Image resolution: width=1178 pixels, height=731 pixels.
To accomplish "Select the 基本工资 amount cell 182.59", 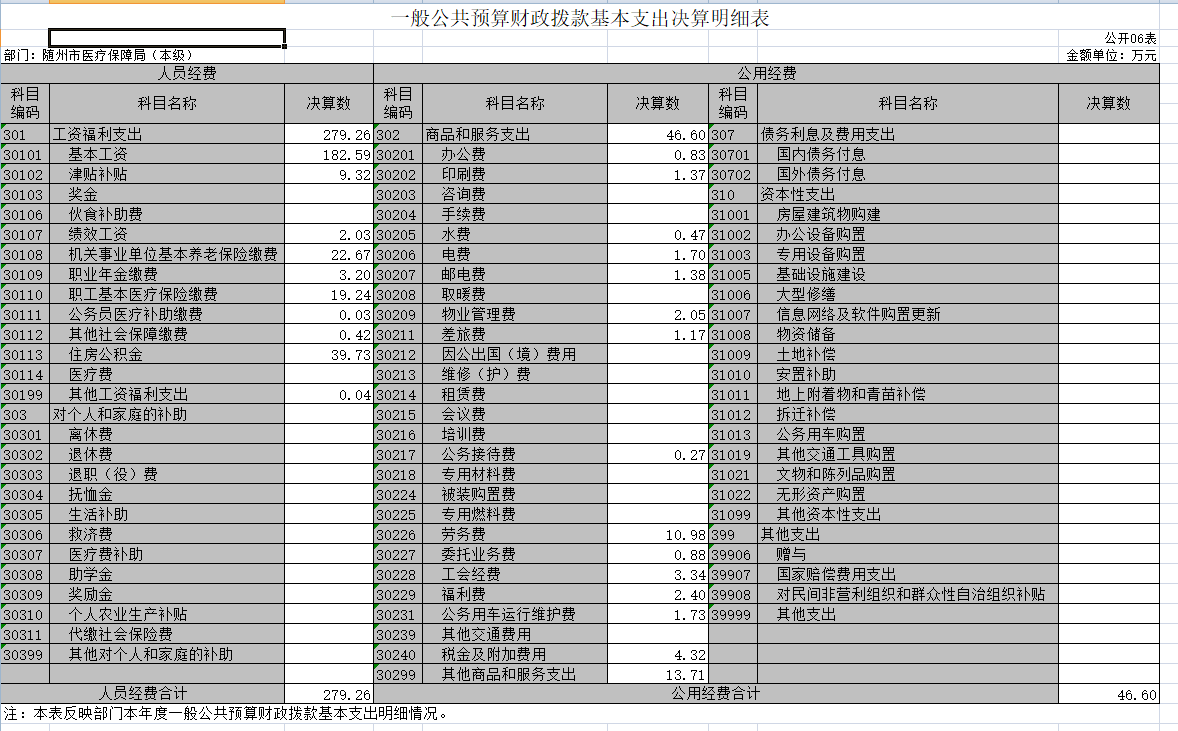I will 329,155.
